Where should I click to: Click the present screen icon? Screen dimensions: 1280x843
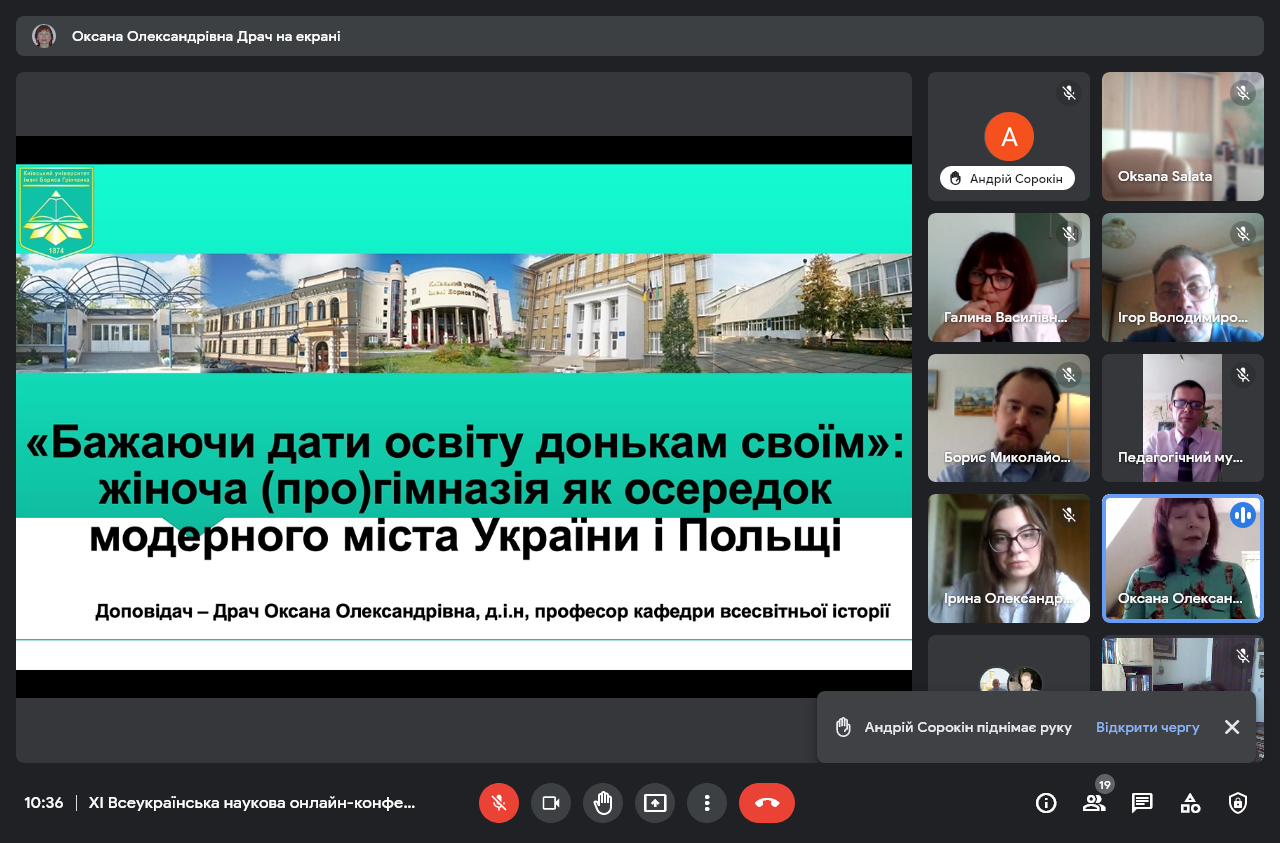[654, 803]
